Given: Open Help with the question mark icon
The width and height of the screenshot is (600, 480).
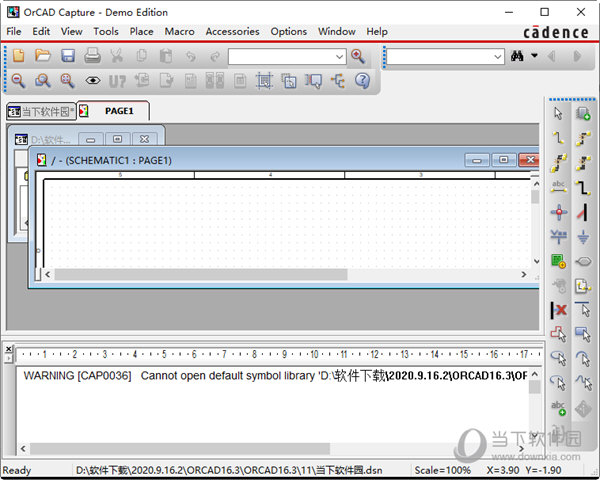Looking at the screenshot, I should 362,81.
